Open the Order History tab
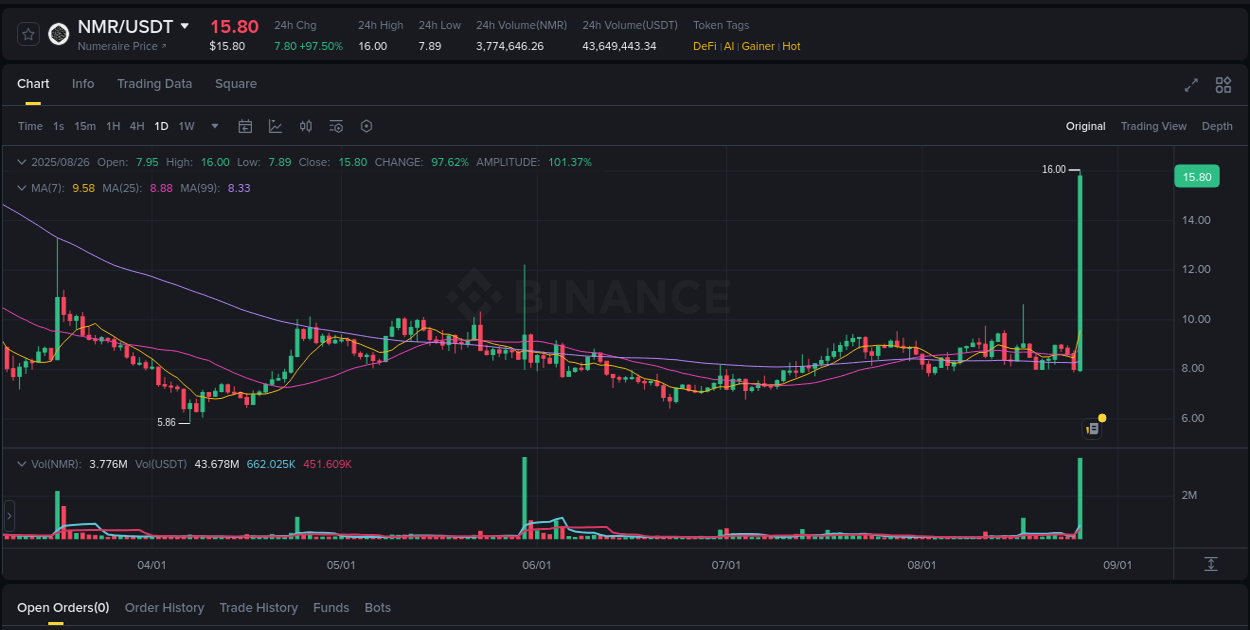Screen dimensions: 1250x630 164,607
